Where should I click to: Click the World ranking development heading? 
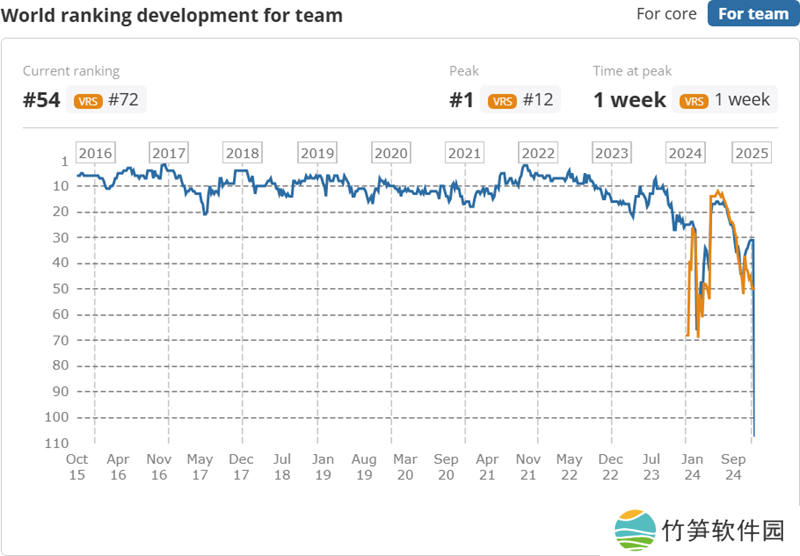click(173, 15)
